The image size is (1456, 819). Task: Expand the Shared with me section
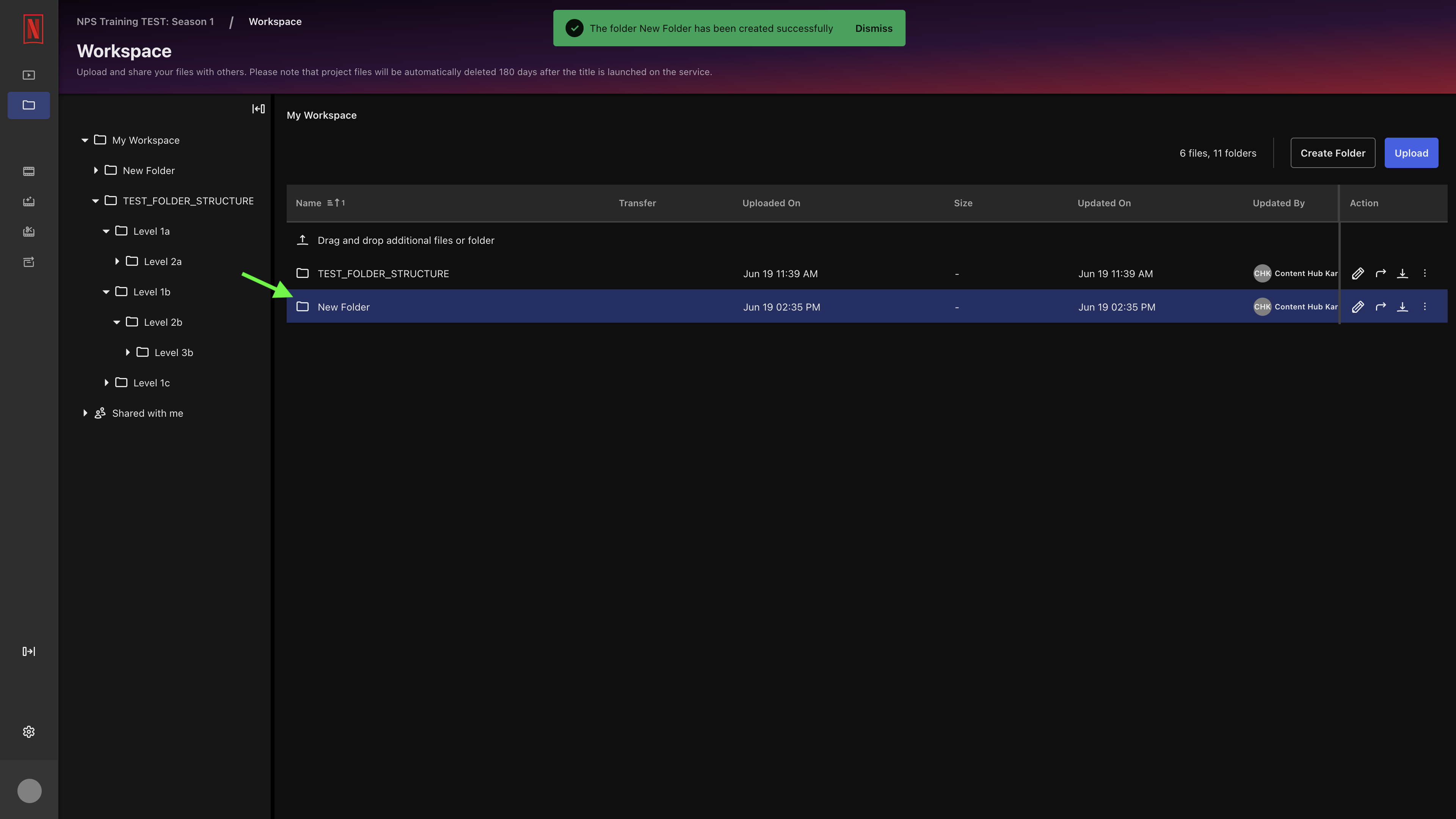(85, 413)
